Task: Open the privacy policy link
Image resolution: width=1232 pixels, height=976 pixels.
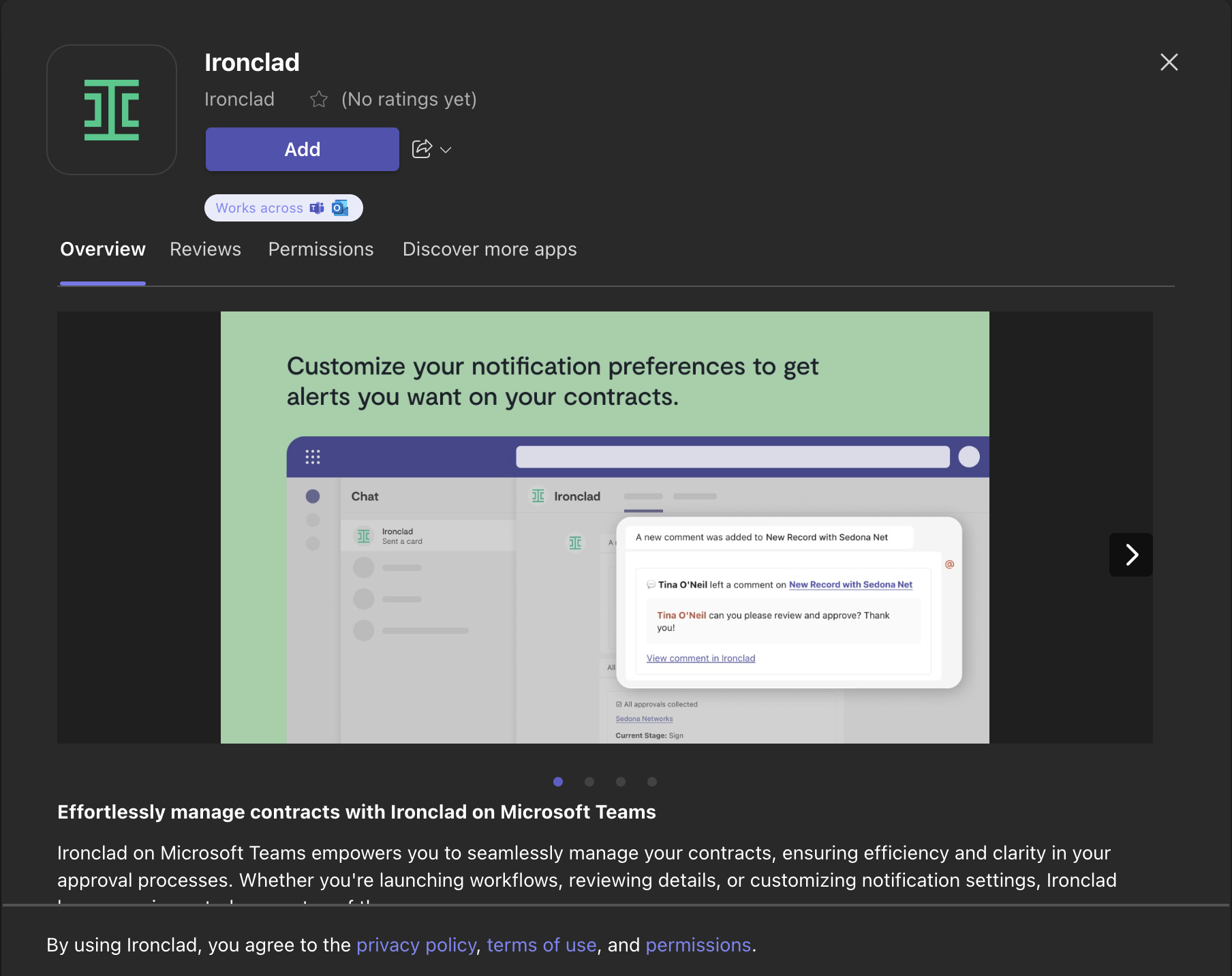Action: (x=416, y=945)
